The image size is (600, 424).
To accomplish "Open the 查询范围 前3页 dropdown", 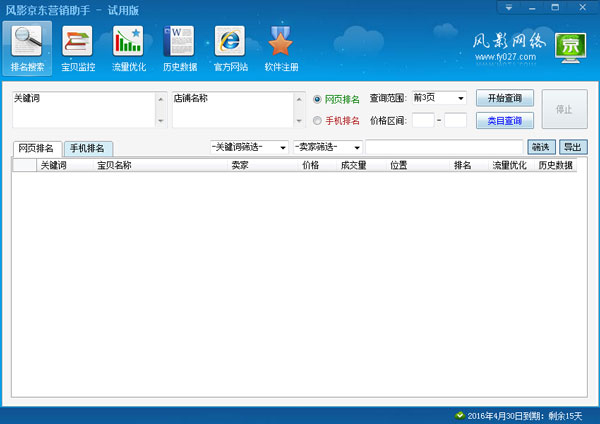I will 439,98.
